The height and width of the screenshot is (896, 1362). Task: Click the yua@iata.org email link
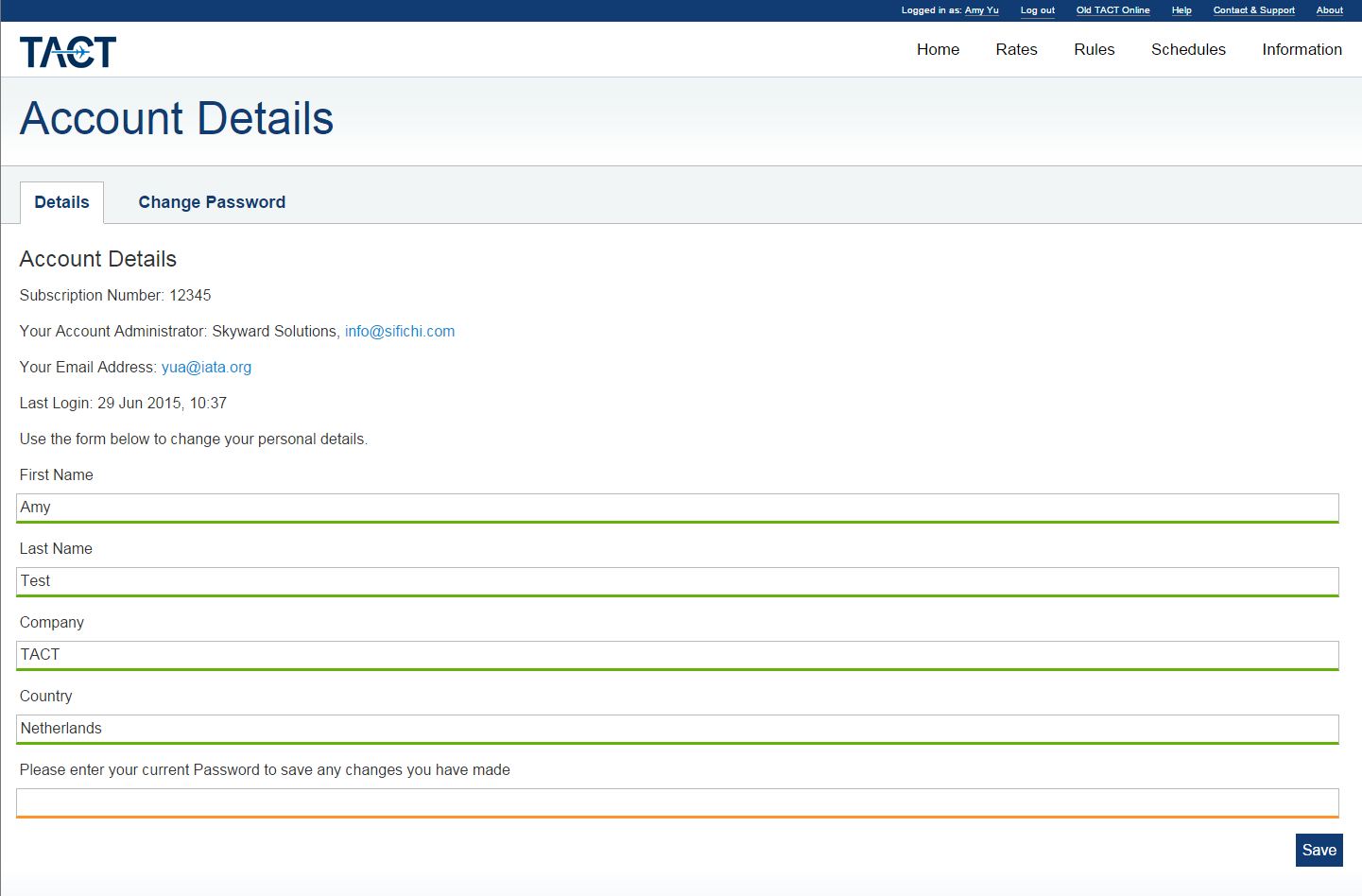[206, 368]
